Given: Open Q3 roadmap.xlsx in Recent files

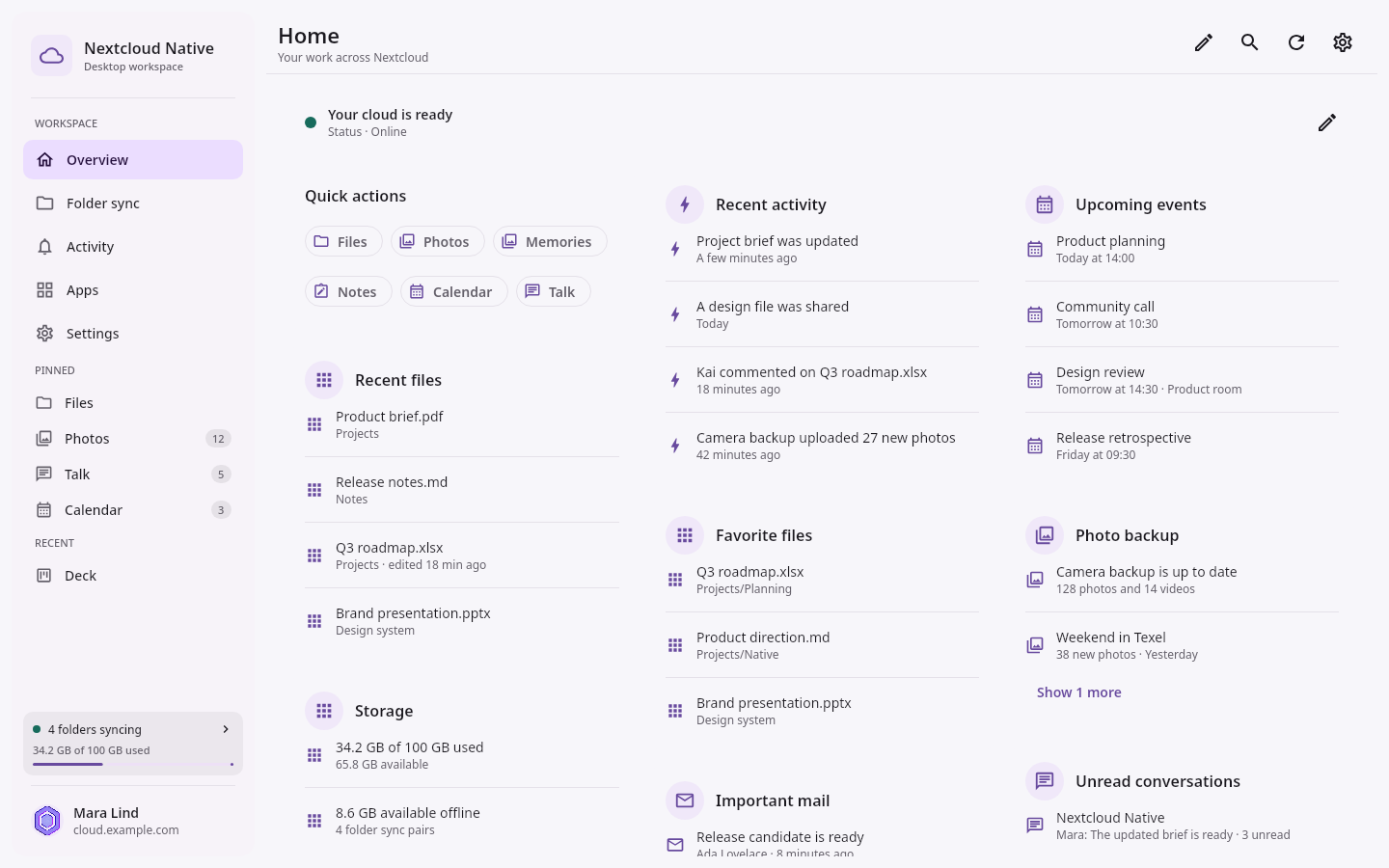Looking at the screenshot, I should point(462,556).
